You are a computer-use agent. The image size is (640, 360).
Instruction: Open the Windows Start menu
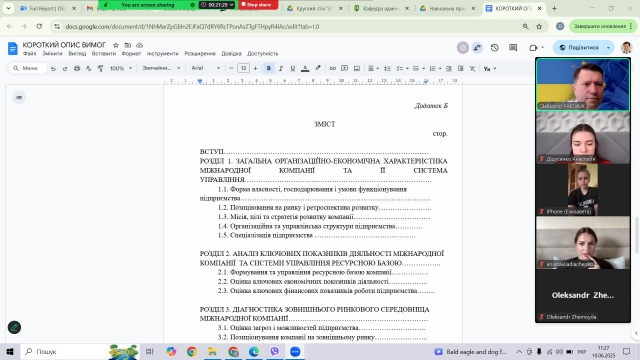[10, 351]
